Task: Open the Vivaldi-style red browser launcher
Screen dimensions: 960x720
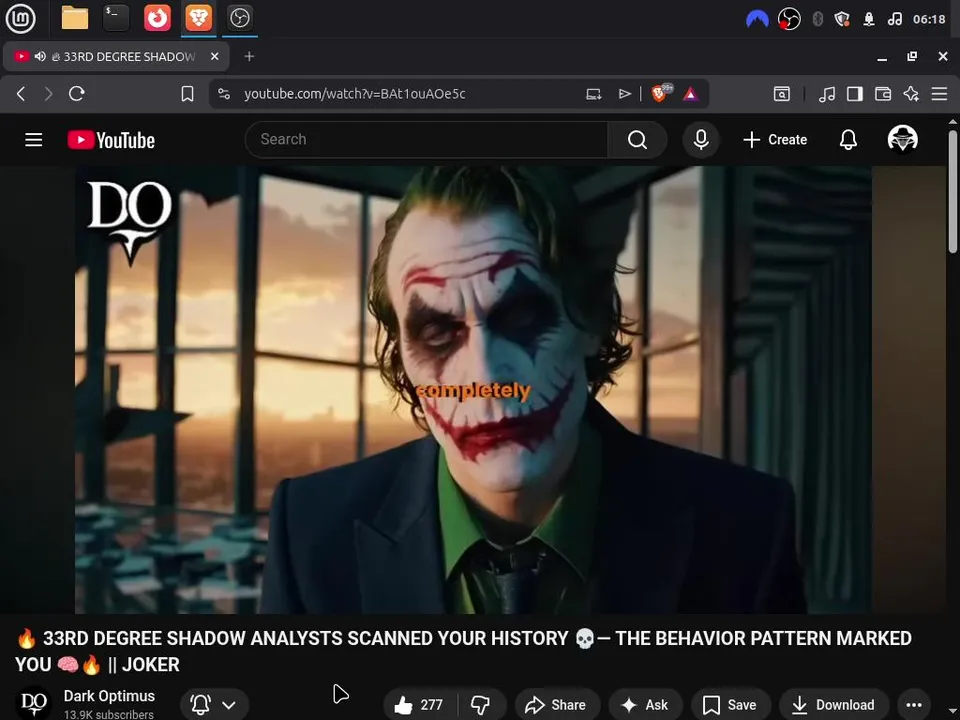Action: coord(157,18)
